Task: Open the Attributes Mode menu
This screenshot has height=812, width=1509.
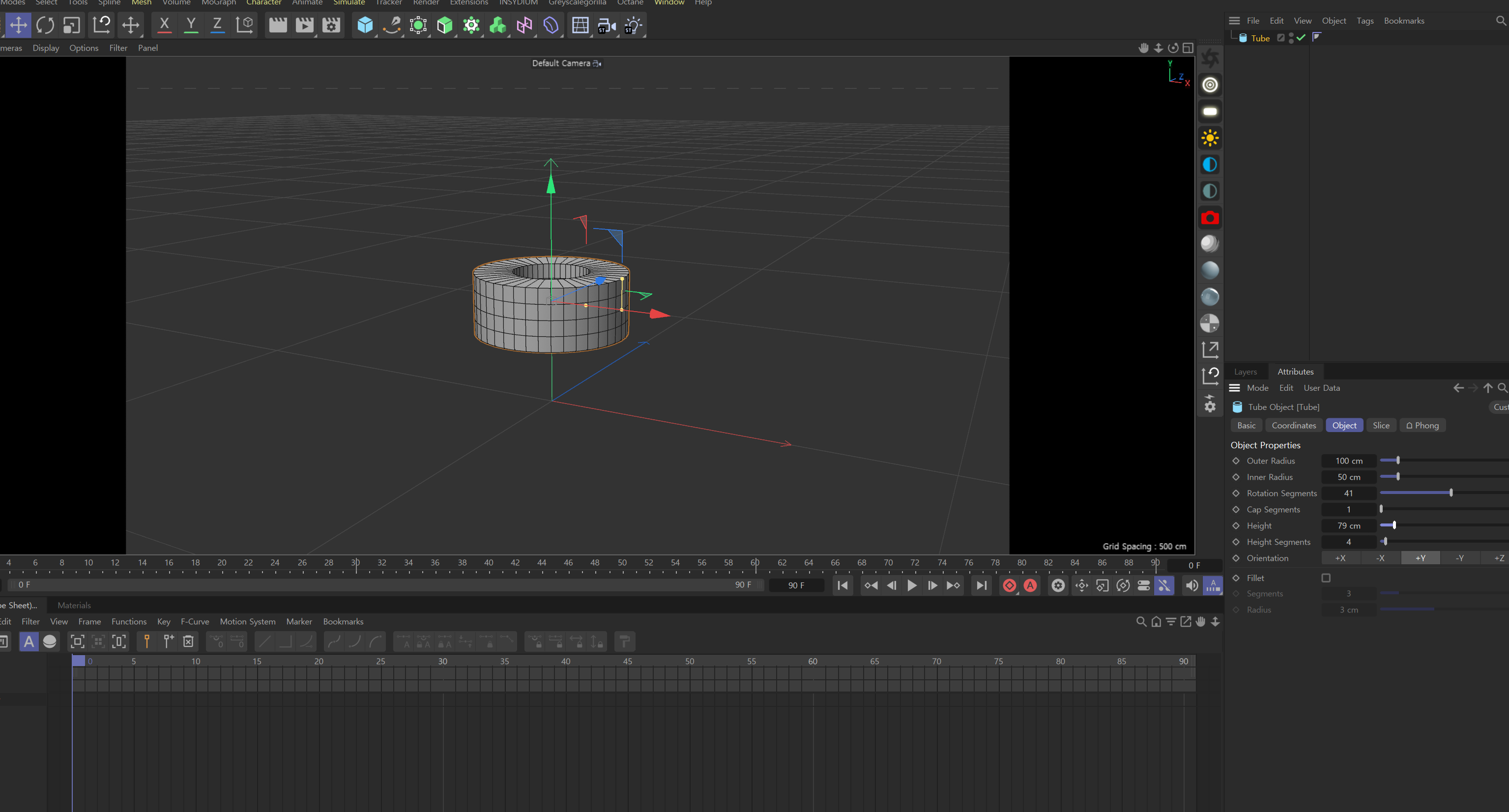Action: pyautogui.click(x=1258, y=388)
